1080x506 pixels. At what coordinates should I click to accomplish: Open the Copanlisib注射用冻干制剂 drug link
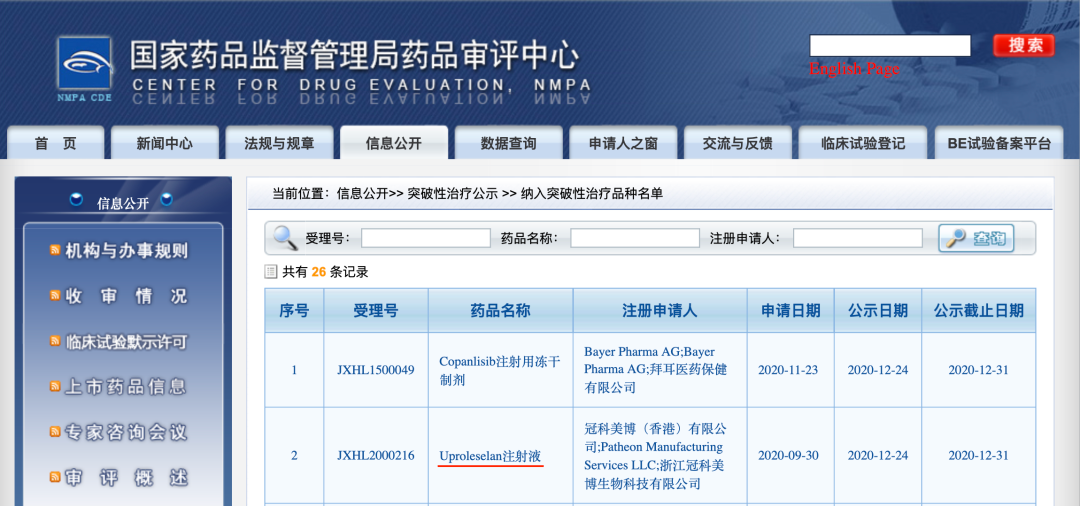pos(499,370)
